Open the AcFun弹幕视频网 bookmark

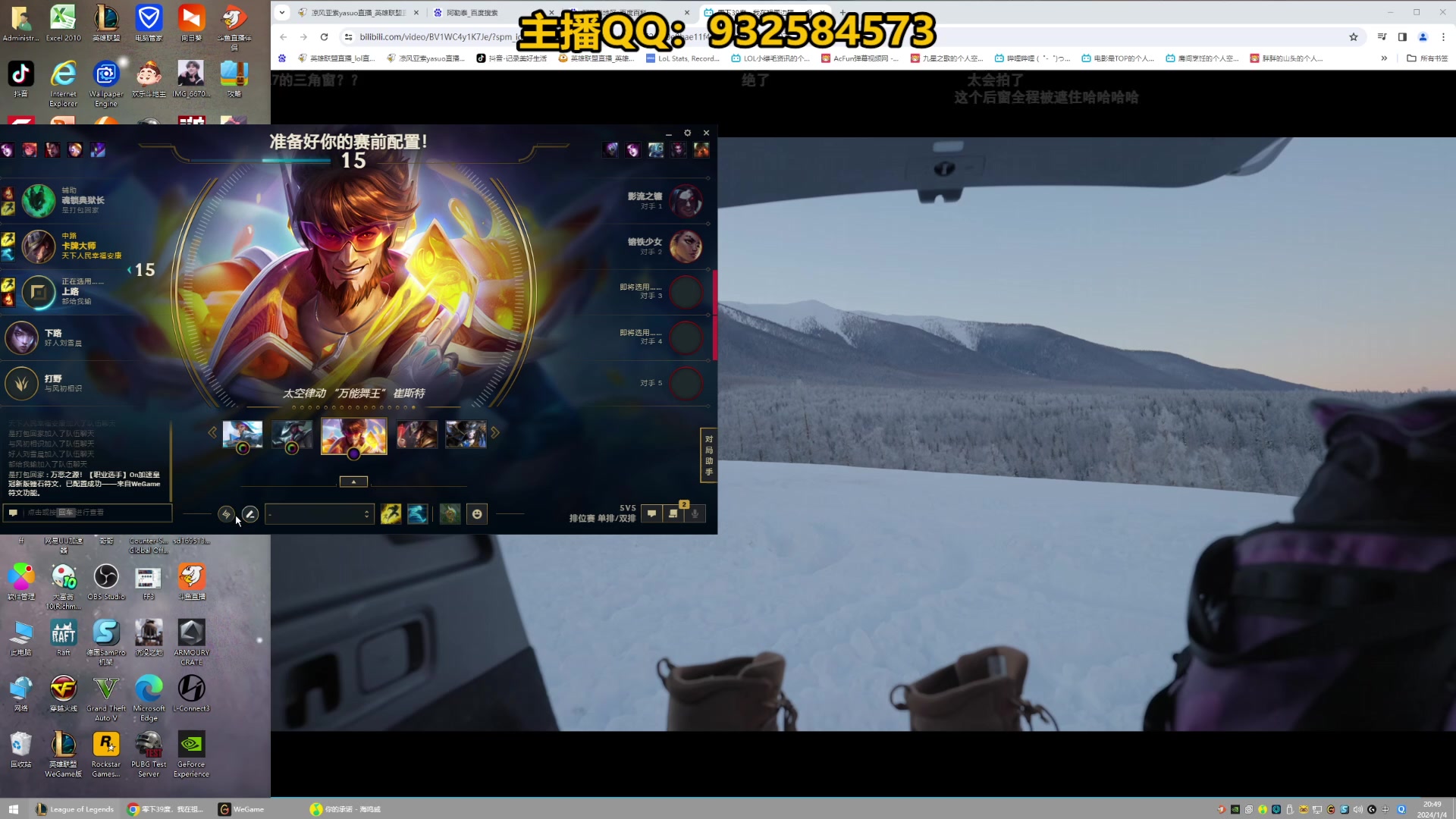pyautogui.click(x=860, y=58)
